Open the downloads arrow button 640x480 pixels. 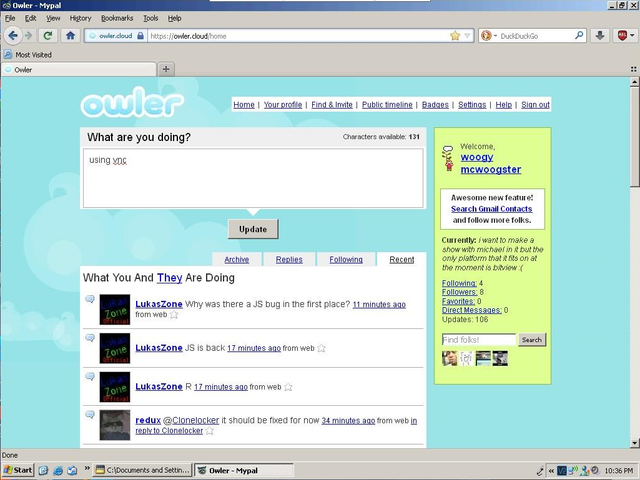point(600,36)
